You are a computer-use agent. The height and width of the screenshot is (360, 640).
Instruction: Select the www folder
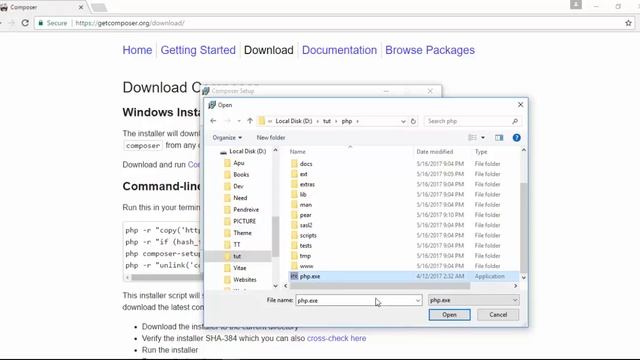[x=306, y=266]
